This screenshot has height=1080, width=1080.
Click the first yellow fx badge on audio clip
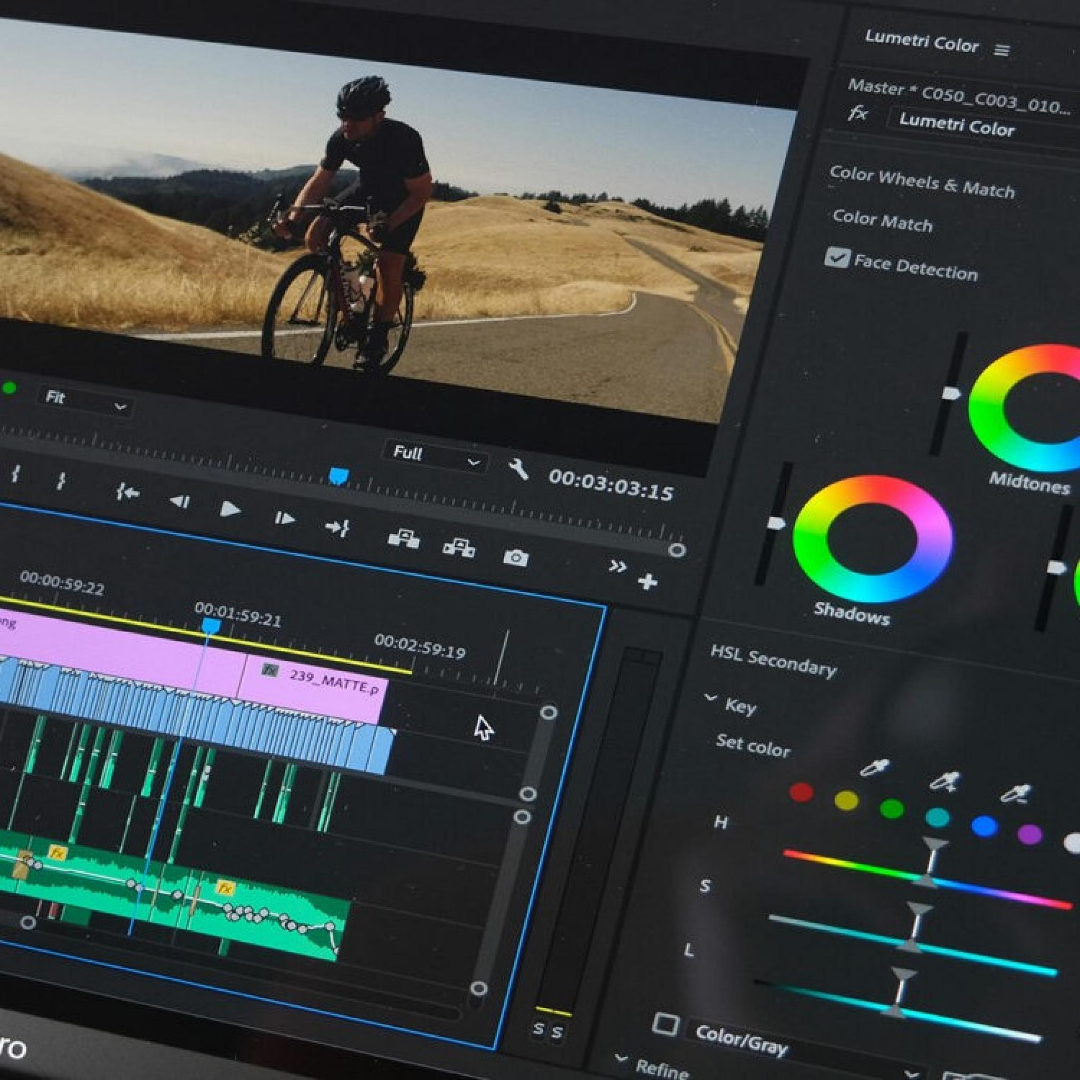(58, 853)
